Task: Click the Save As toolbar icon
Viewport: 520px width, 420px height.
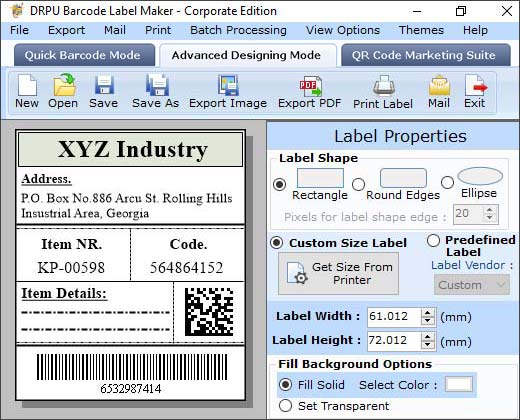Action: [x=155, y=92]
